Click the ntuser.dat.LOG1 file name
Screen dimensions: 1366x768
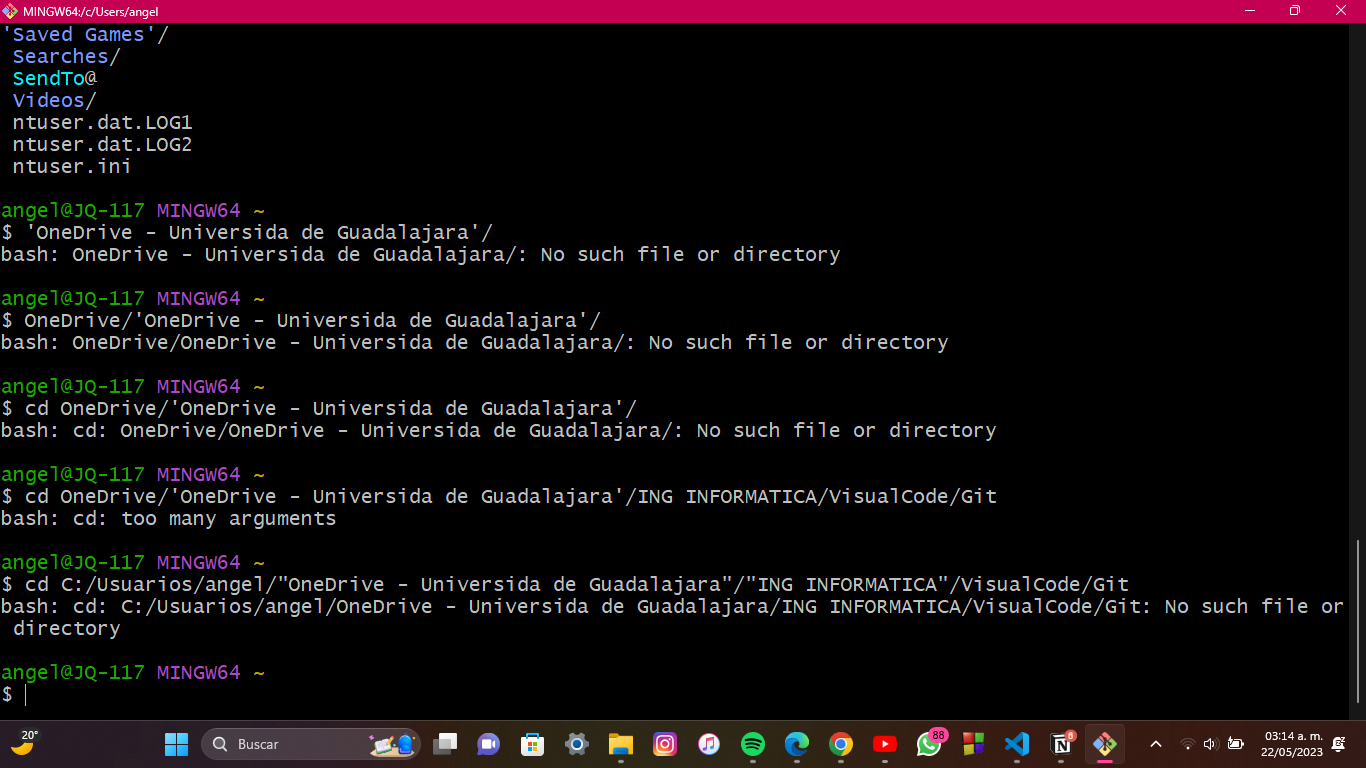pyautogui.click(x=102, y=123)
